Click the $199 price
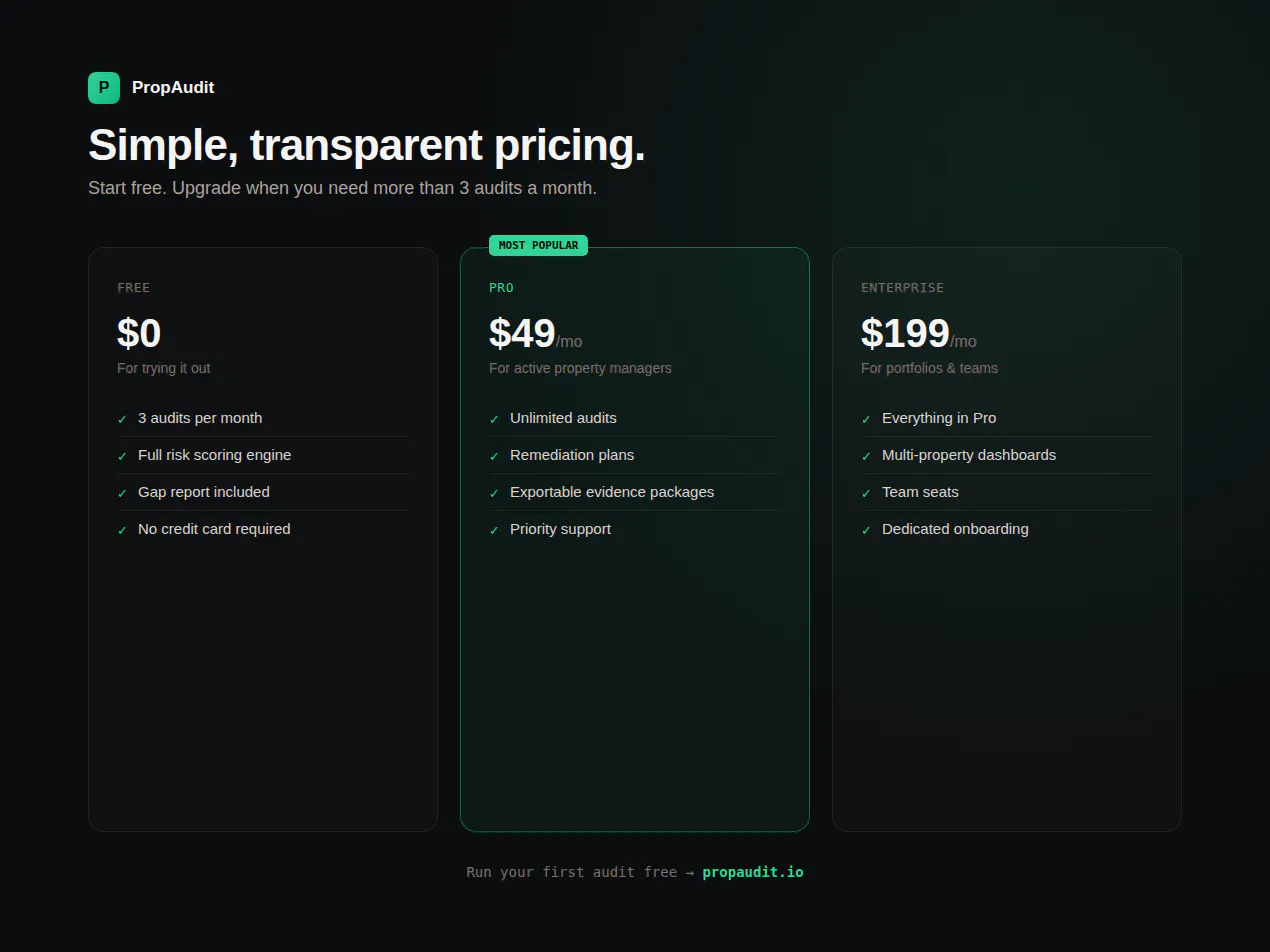Viewport: 1270px width, 952px height. pos(905,333)
